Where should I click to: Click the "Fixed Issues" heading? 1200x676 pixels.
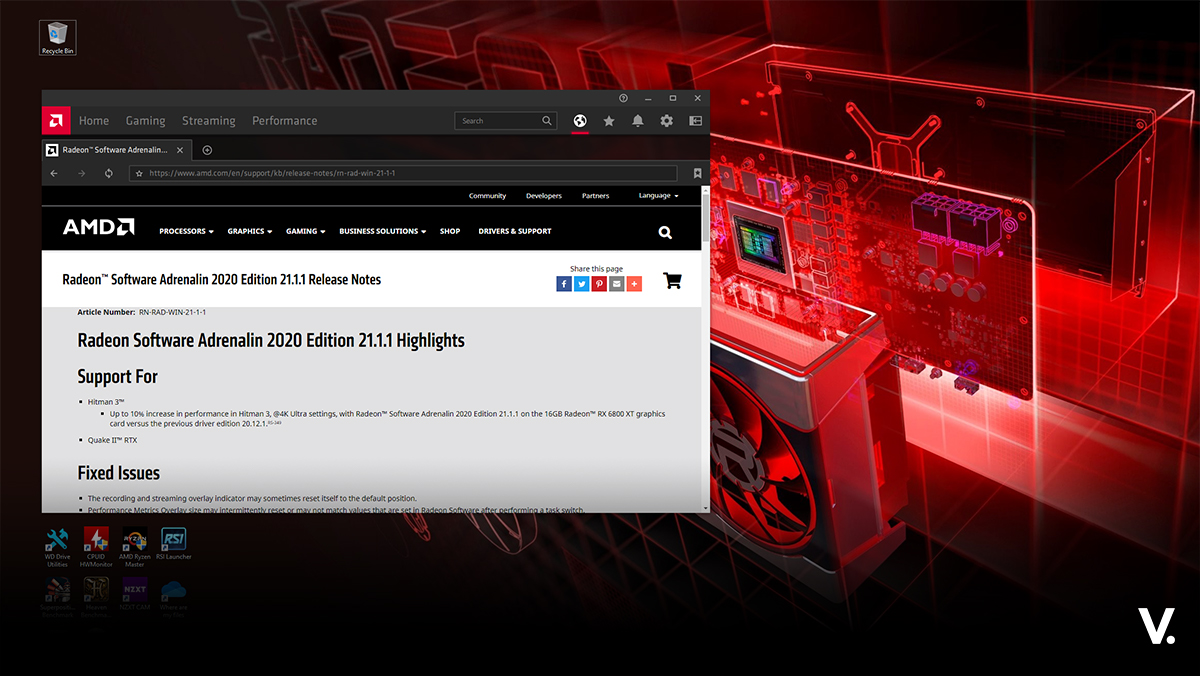tap(118, 473)
